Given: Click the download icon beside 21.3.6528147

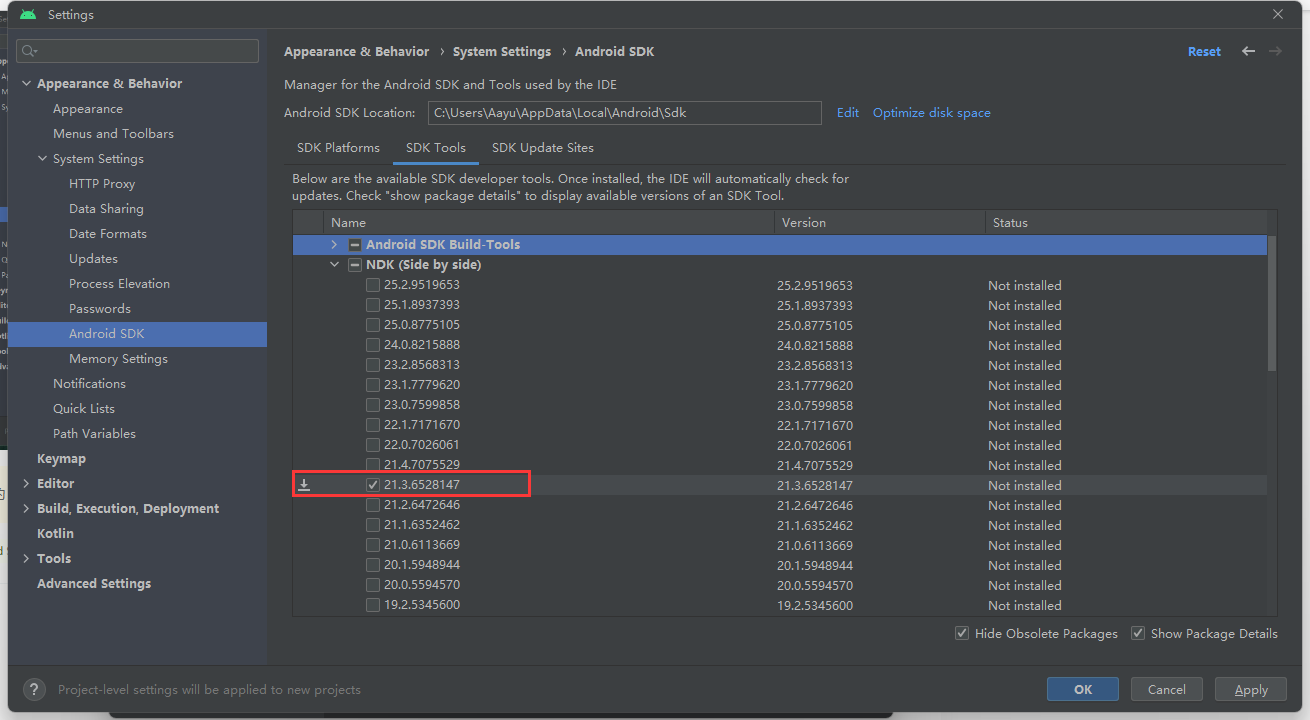Looking at the screenshot, I should pos(305,485).
